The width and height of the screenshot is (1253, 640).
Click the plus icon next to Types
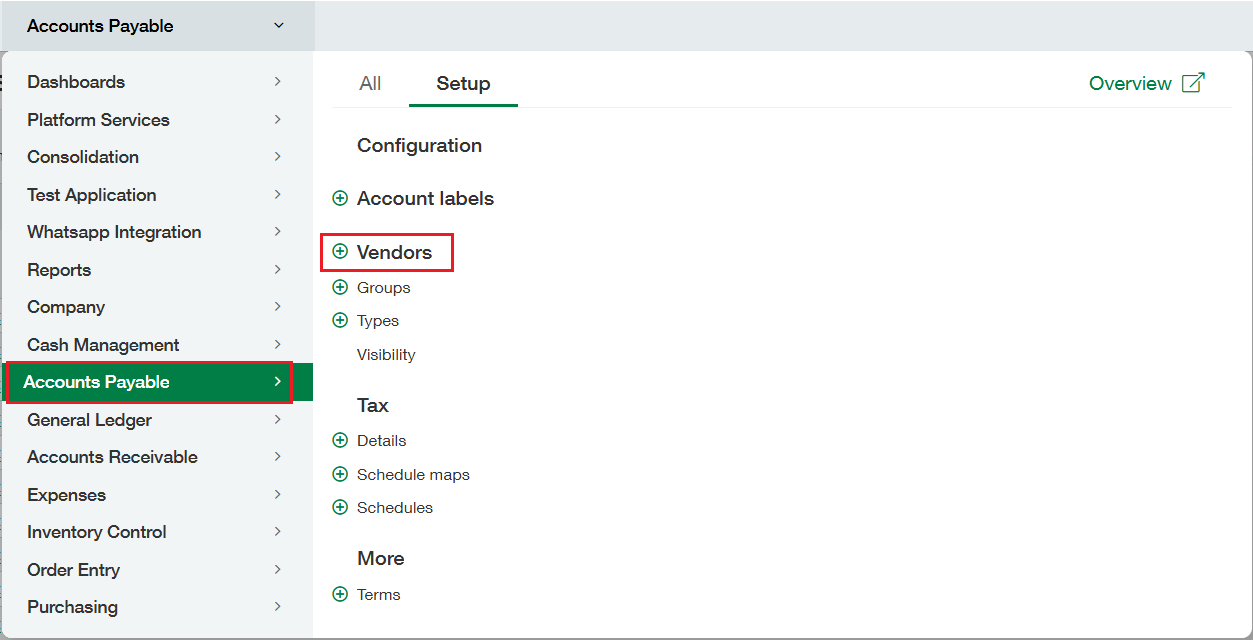pos(340,321)
